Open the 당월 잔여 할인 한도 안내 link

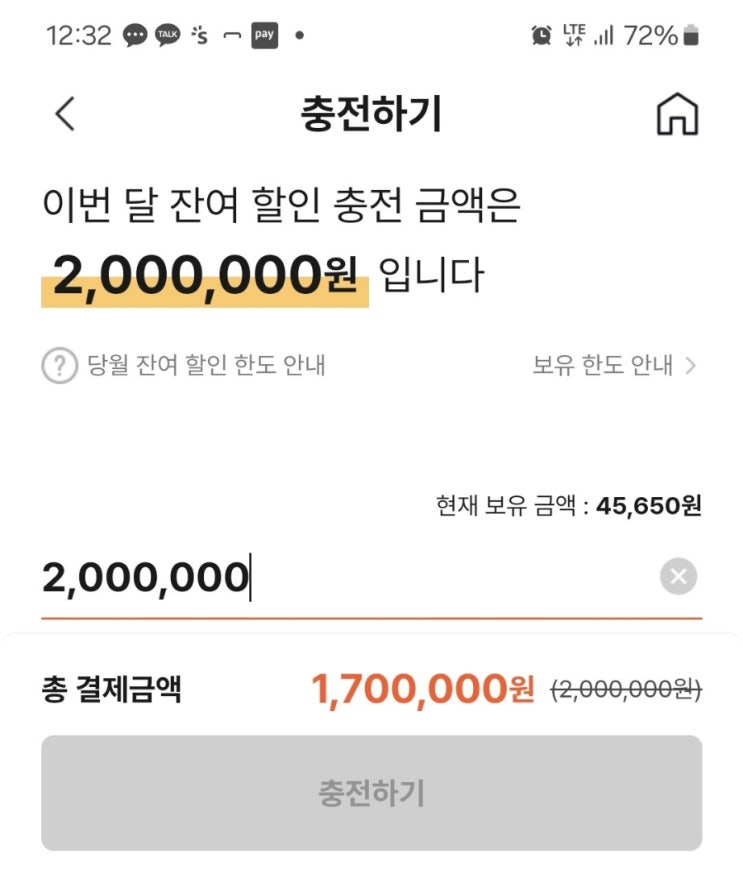pyautogui.click(x=206, y=365)
